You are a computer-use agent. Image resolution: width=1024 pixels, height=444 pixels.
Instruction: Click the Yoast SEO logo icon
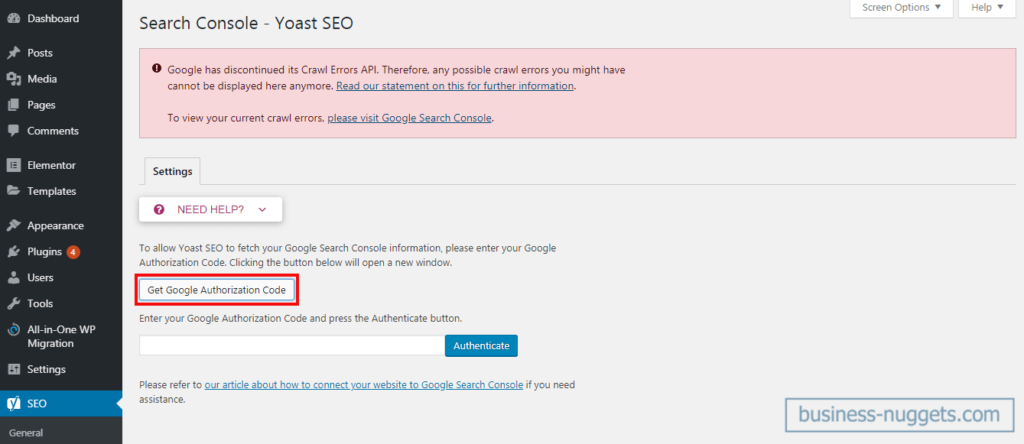click(13, 404)
